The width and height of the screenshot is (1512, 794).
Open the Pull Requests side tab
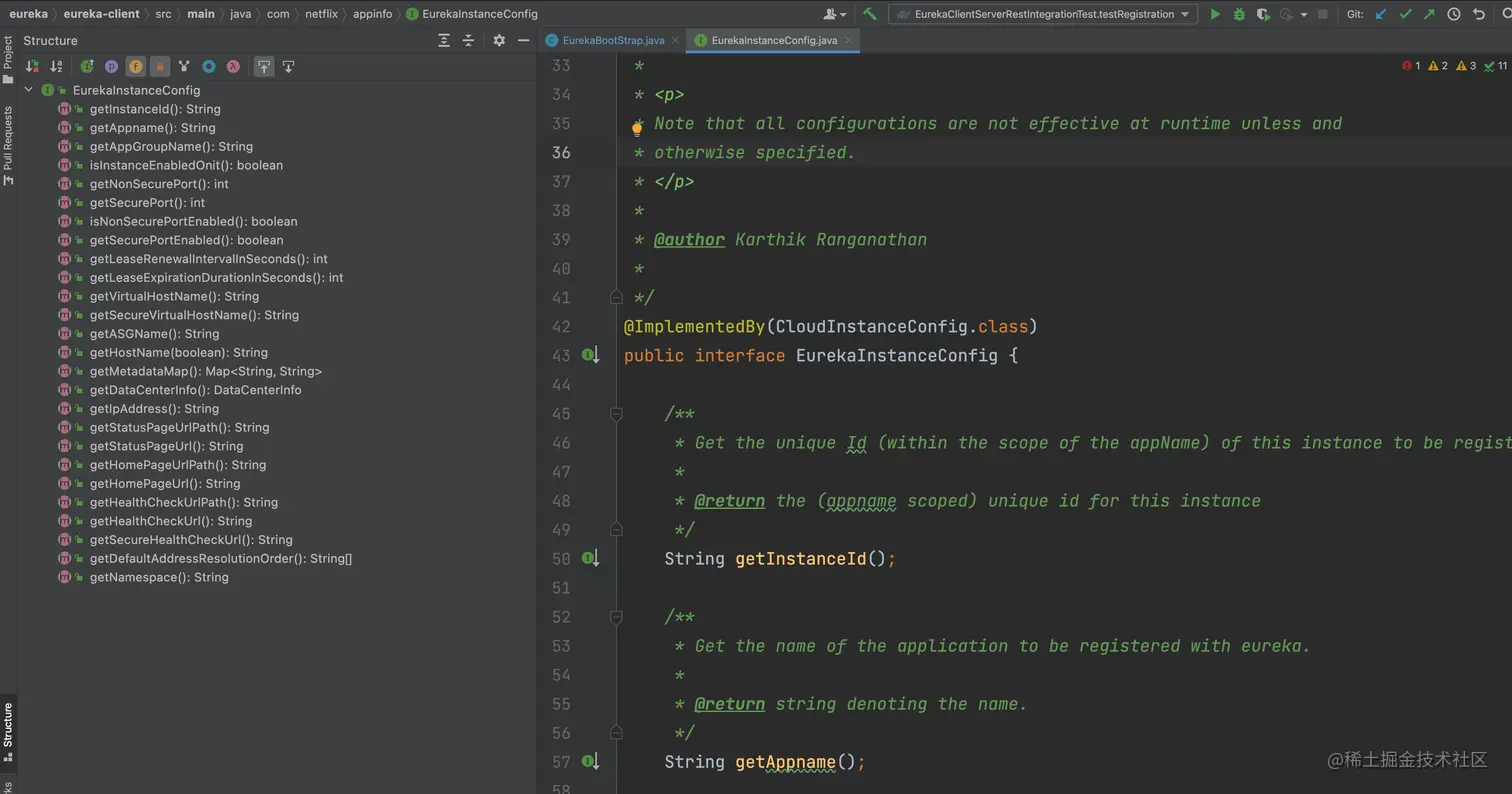click(8, 146)
